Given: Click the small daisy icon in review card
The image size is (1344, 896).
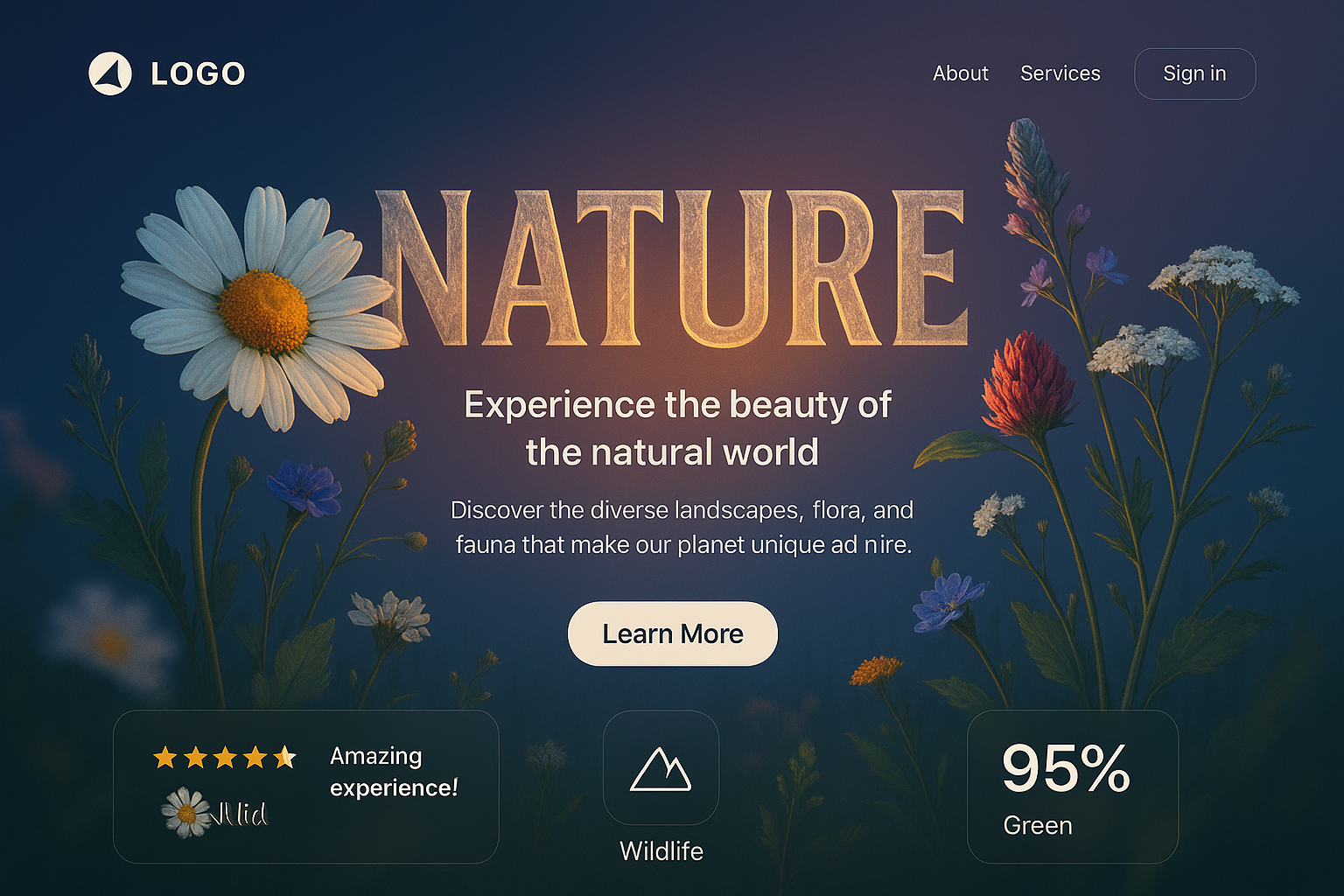Looking at the screenshot, I should point(186,813).
